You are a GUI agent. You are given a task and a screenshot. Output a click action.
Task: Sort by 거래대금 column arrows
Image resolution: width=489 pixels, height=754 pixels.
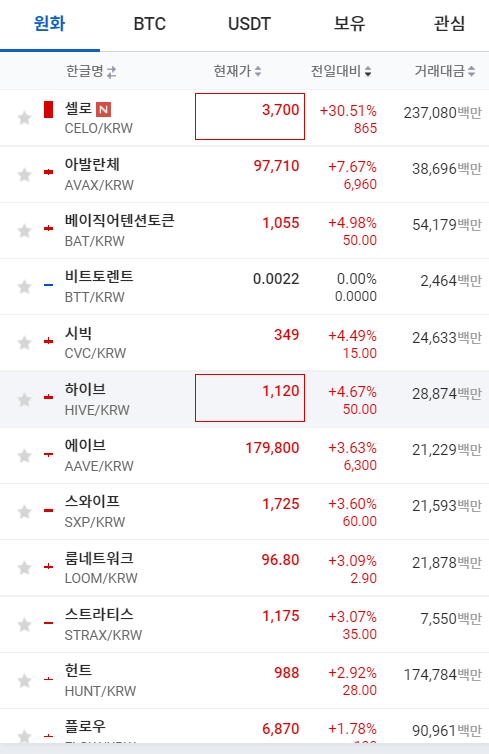click(472, 72)
